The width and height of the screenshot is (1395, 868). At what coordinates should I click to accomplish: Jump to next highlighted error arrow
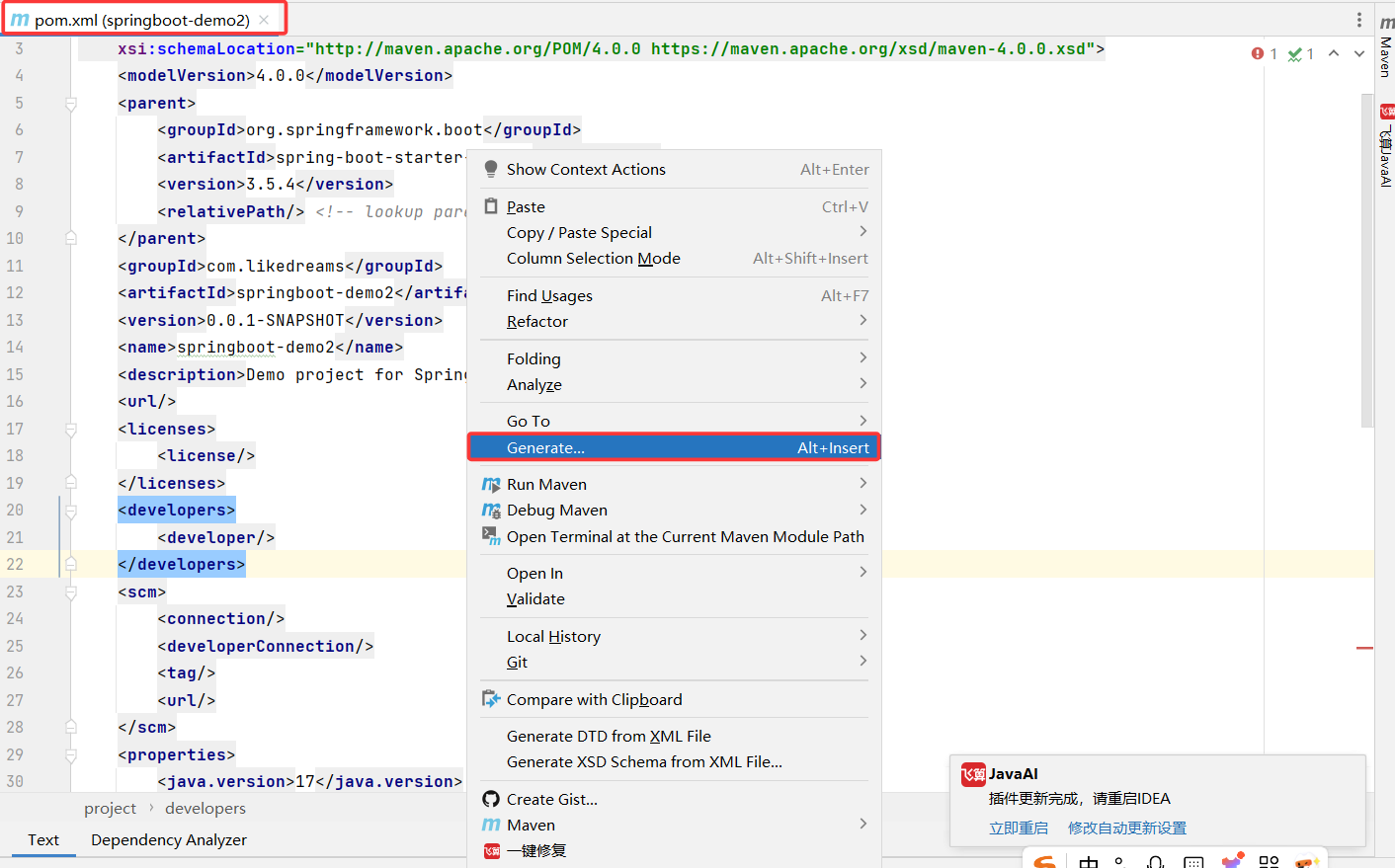point(1359,53)
